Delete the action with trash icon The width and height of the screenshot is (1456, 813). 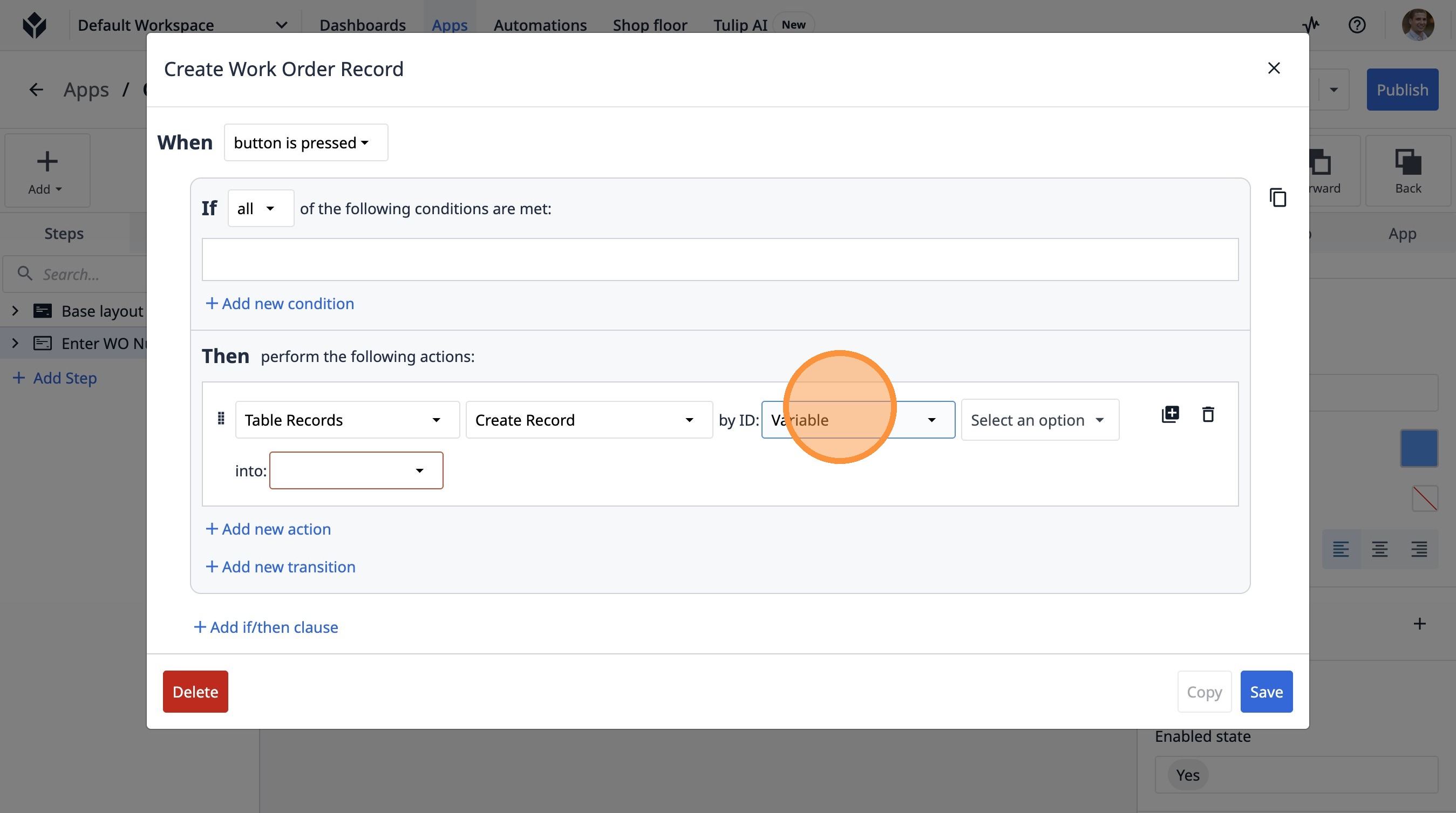click(x=1208, y=414)
